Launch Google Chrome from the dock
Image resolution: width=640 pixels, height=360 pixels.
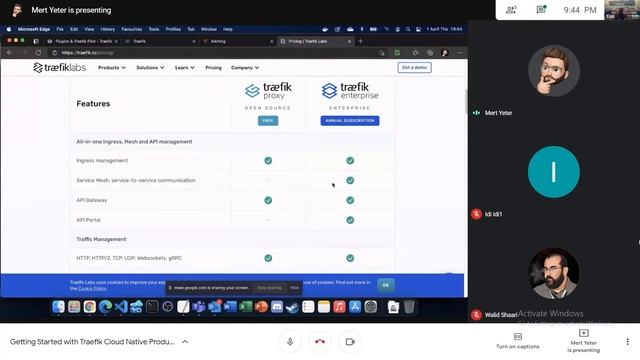(89, 307)
